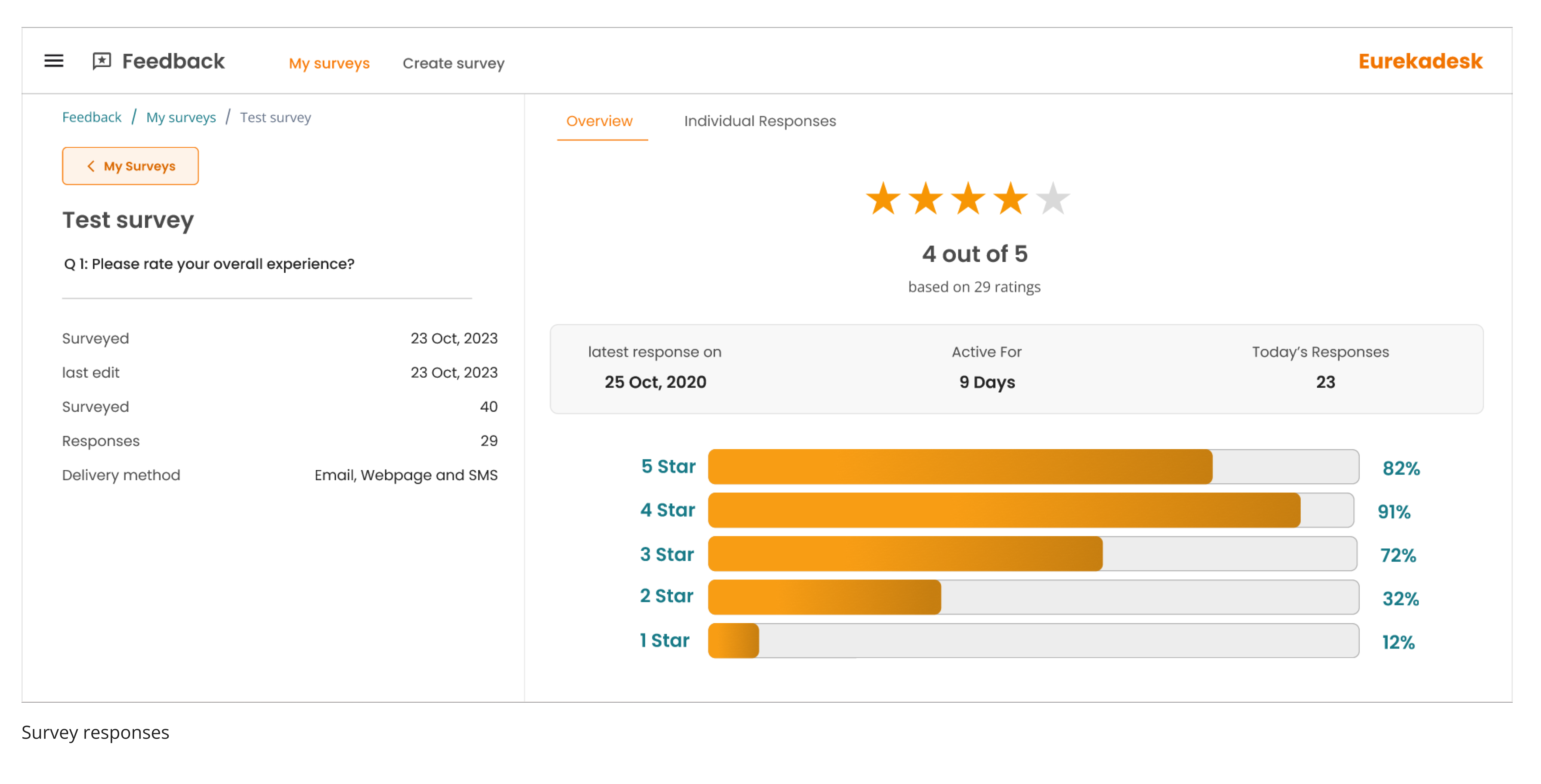Click the 4 Star label
This screenshot has width=1541, height=784.
click(x=668, y=510)
